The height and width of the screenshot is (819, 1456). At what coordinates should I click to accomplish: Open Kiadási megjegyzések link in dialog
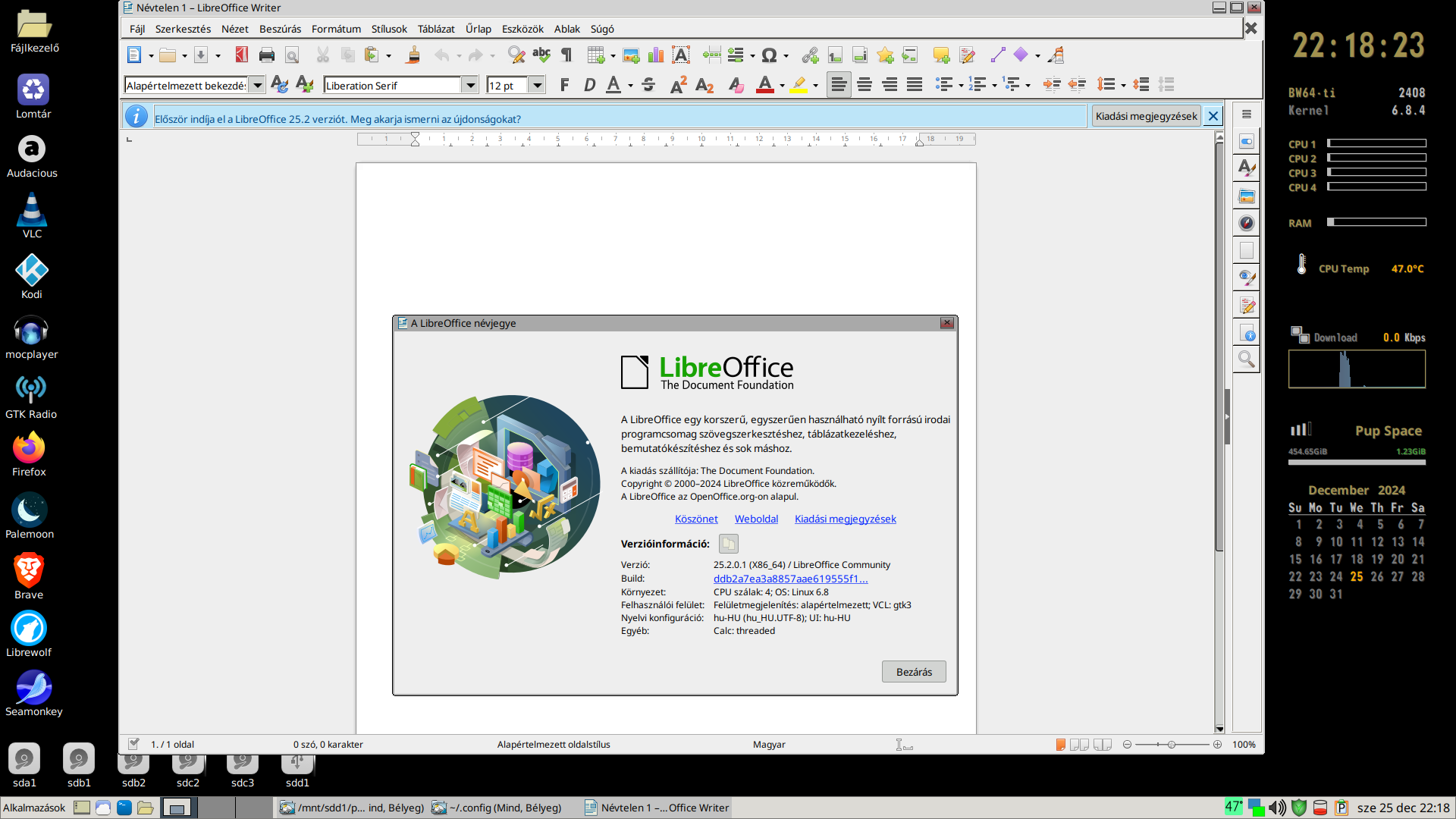point(845,519)
